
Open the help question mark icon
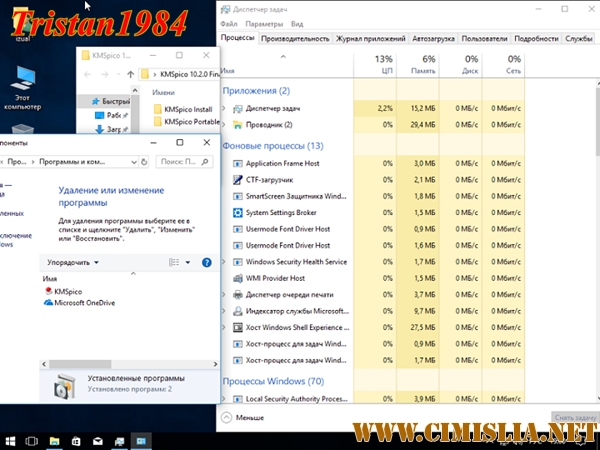(208, 262)
